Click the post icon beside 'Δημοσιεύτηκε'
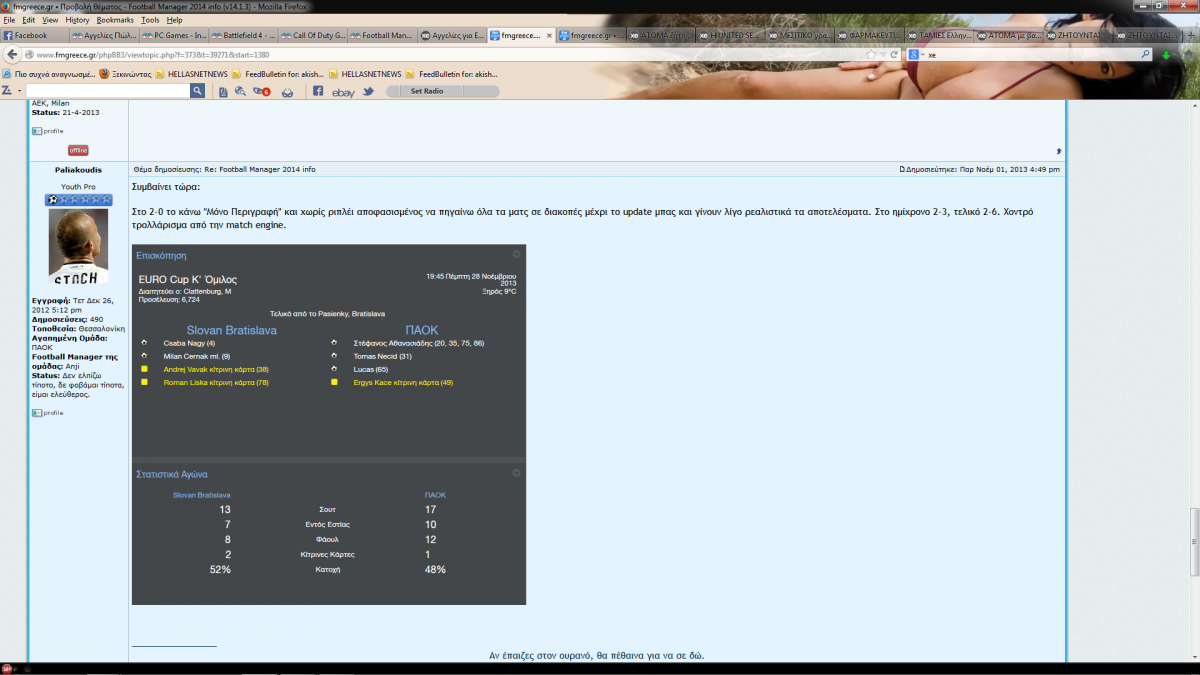Image resolution: width=1200 pixels, height=675 pixels. pos(902,169)
